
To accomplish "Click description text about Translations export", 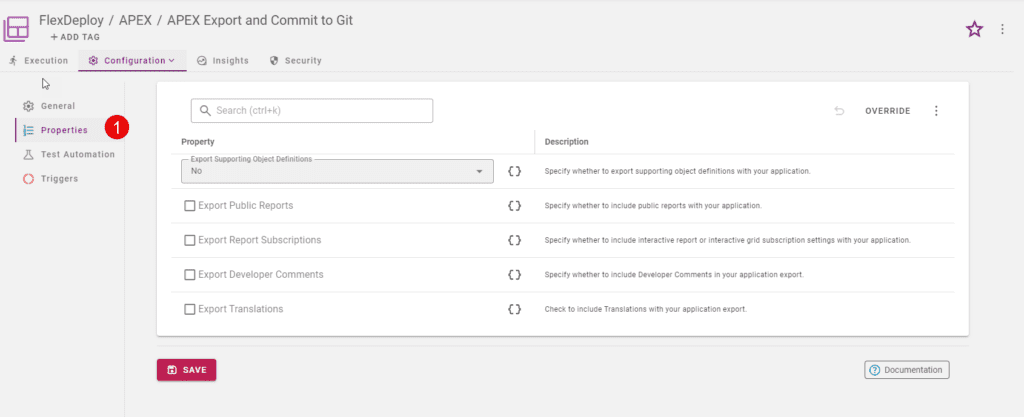I will click(x=645, y=309).
